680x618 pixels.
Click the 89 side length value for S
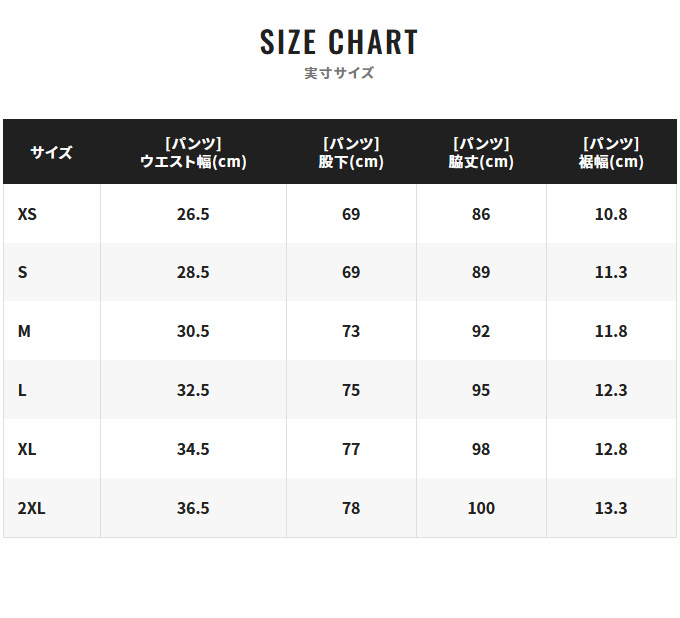481,272
